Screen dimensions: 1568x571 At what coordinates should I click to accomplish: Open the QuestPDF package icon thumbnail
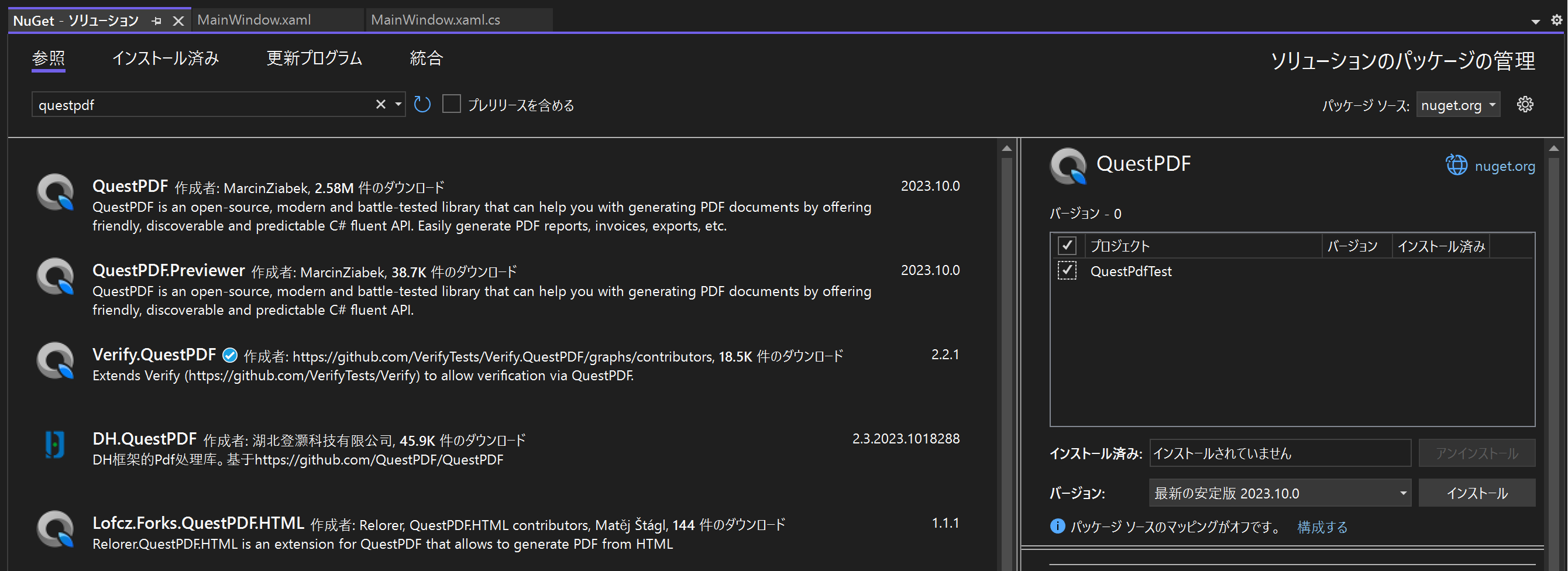pyautogui.click(x=56, y=192)
